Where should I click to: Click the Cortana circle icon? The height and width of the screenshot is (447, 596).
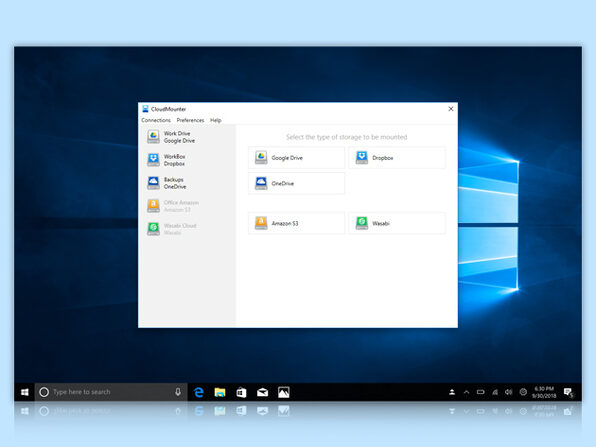tap(44, 392)
